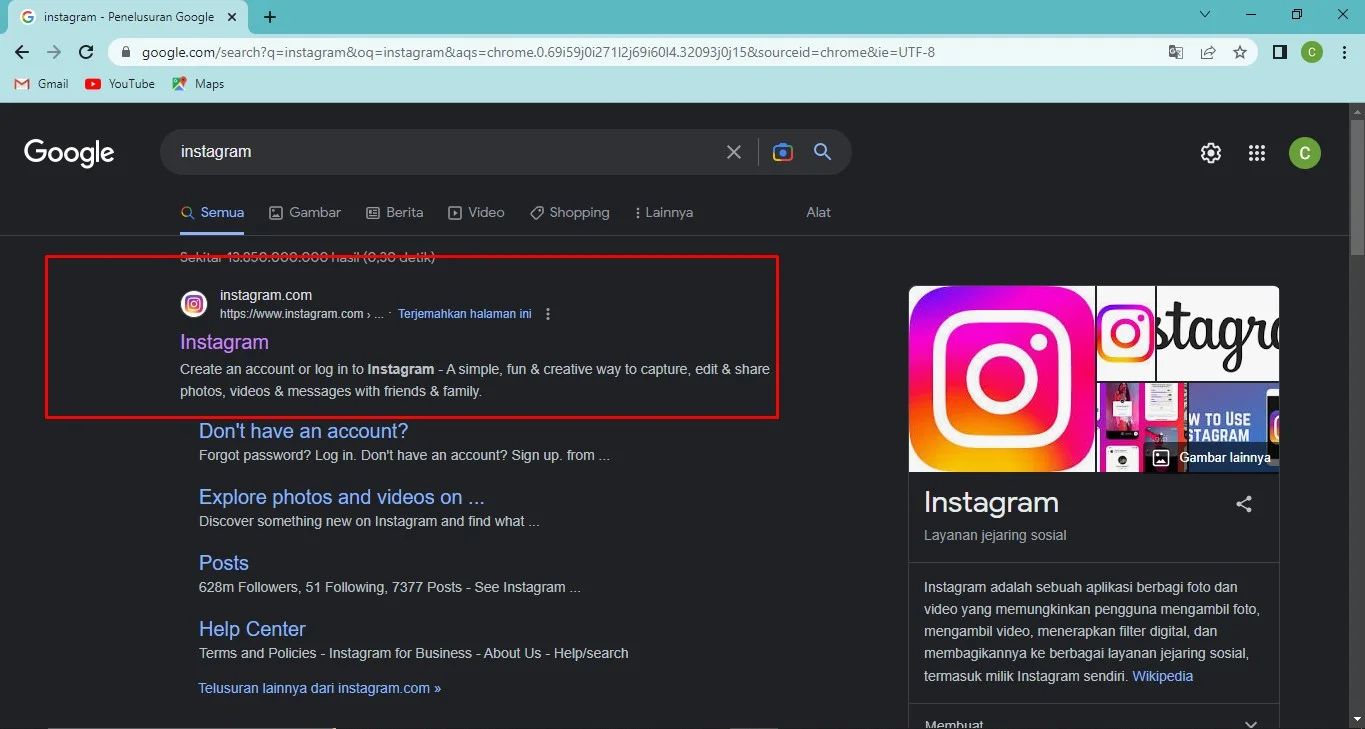
Task: Click the share page icon in the address bar
Action: pyautogui.click(x=1208, y=52)
